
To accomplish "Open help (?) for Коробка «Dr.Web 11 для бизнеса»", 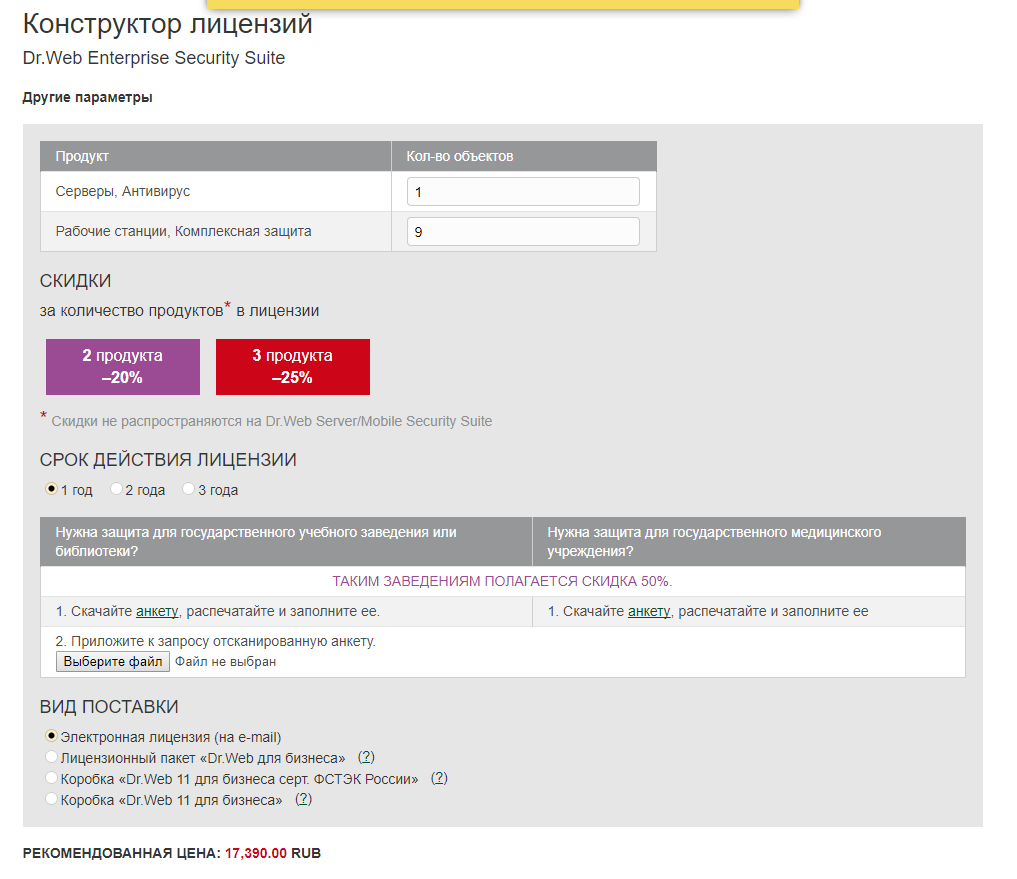I will (x=304, y=799).
